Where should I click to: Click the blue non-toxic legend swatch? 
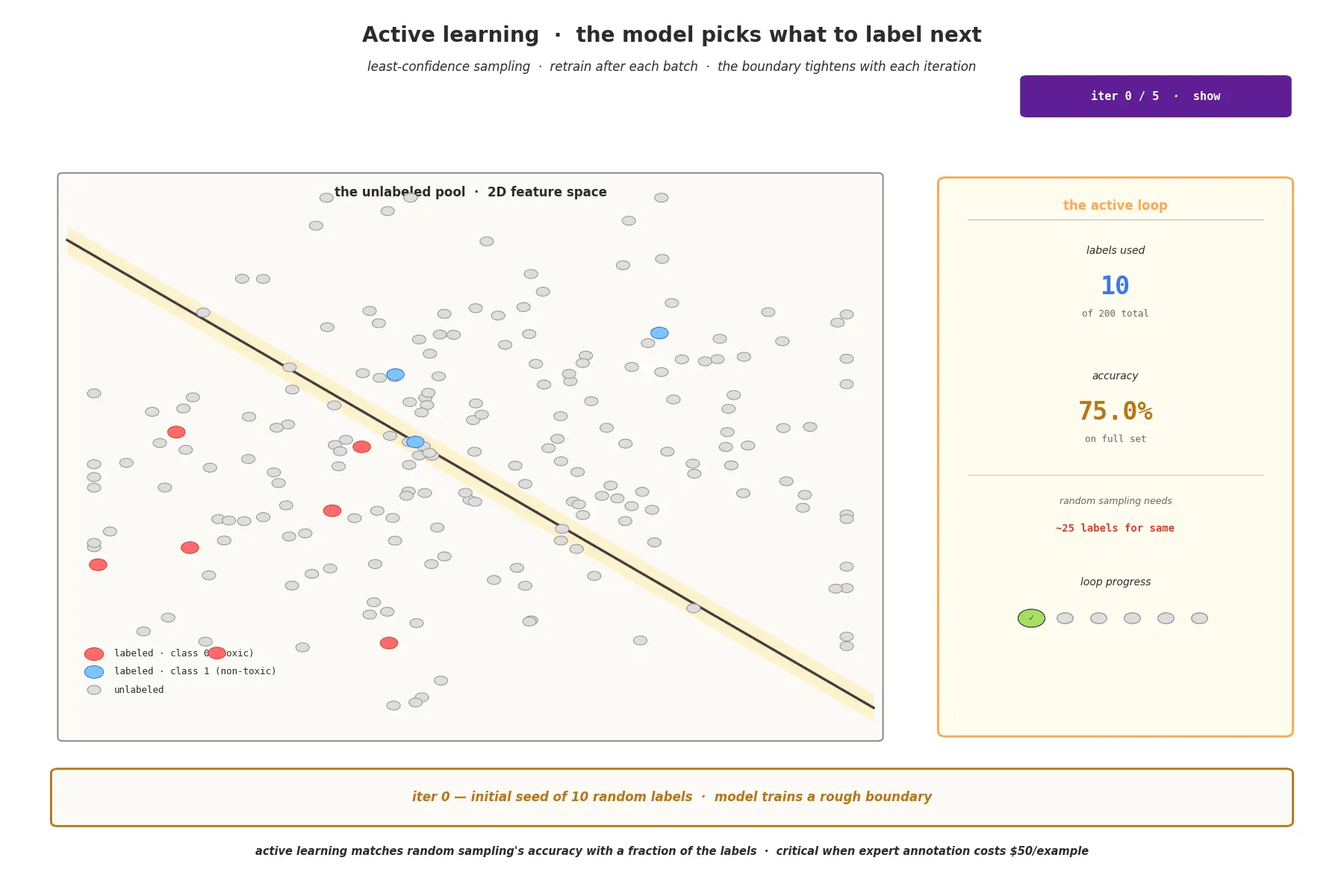tap(94, 672)
